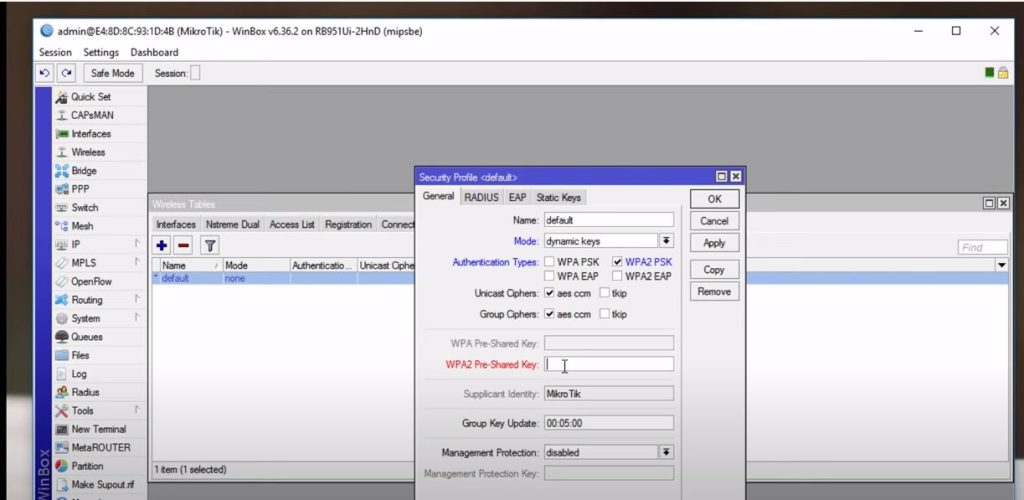Open Mesh in the sidebar
The height and width of the screenshot is (500, 1024).
pos(82,226)
